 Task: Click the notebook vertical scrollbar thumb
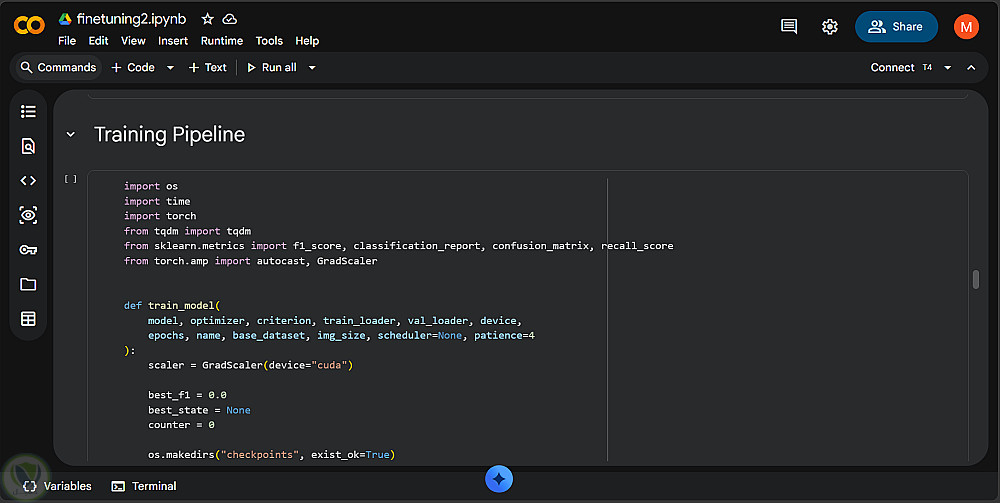pyautogui.click(x=975, y=280)
